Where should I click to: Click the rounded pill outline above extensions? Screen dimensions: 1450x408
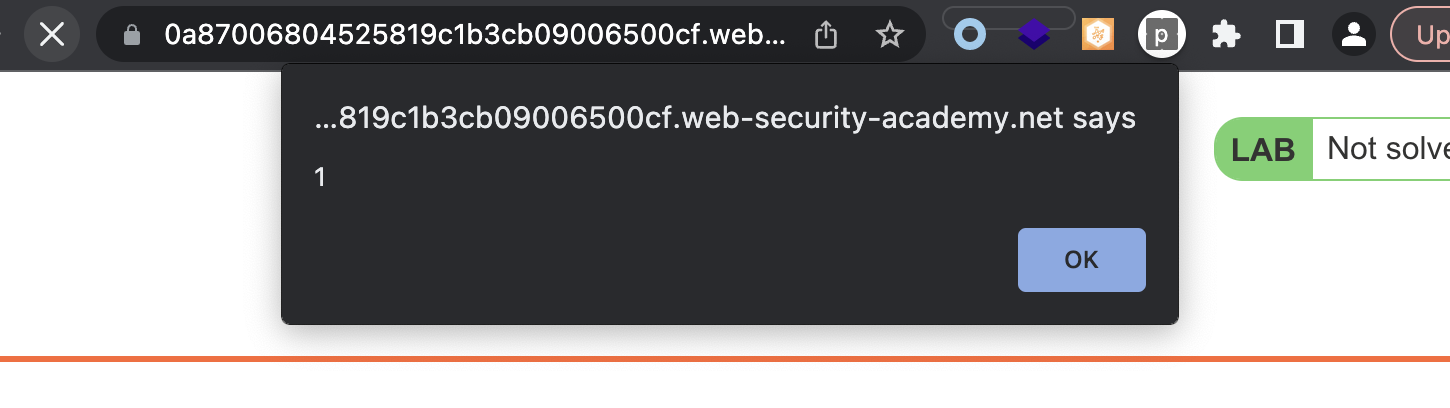(1008, 17)
